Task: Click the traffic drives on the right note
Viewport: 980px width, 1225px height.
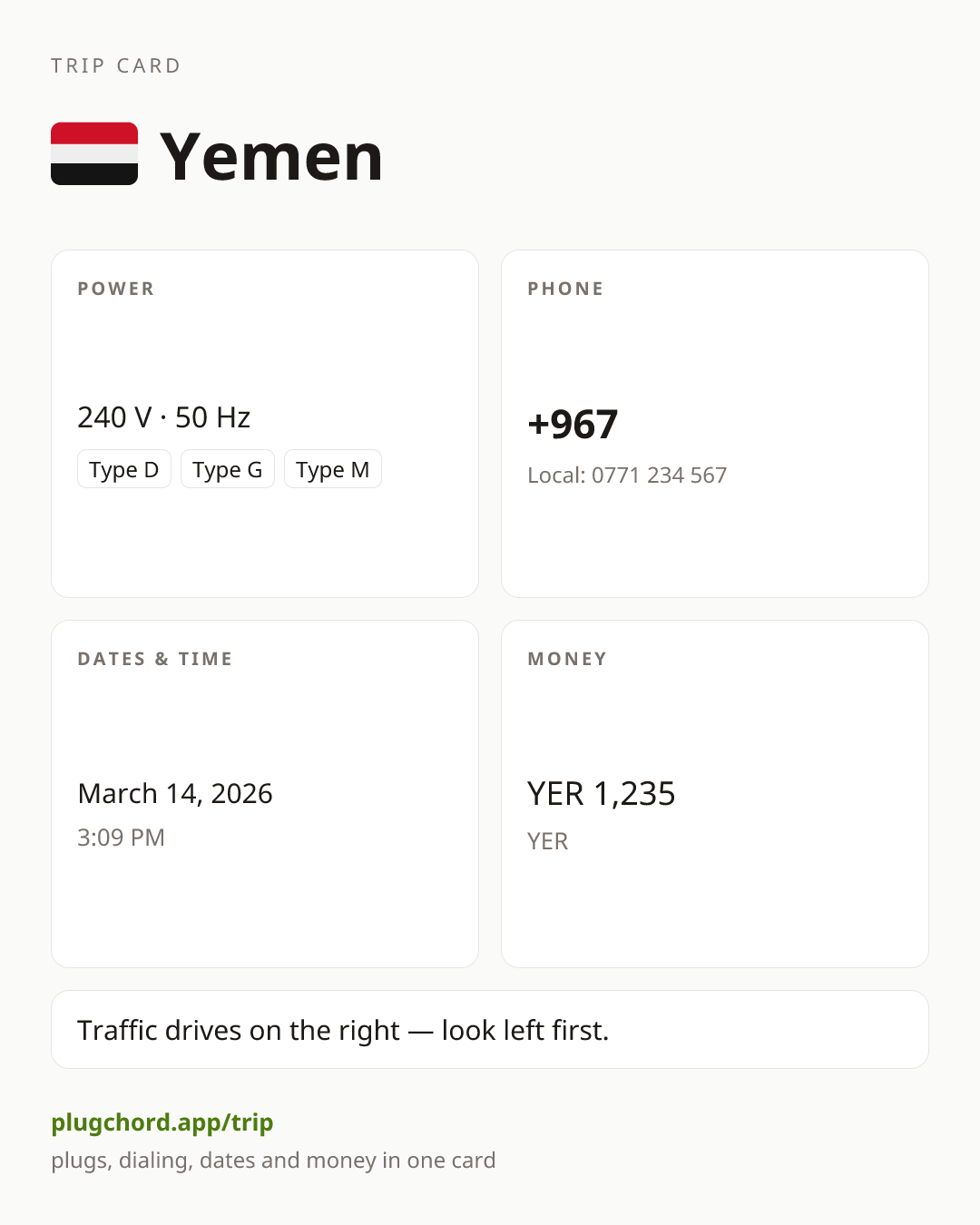Action: click(x=343, y=1030)
